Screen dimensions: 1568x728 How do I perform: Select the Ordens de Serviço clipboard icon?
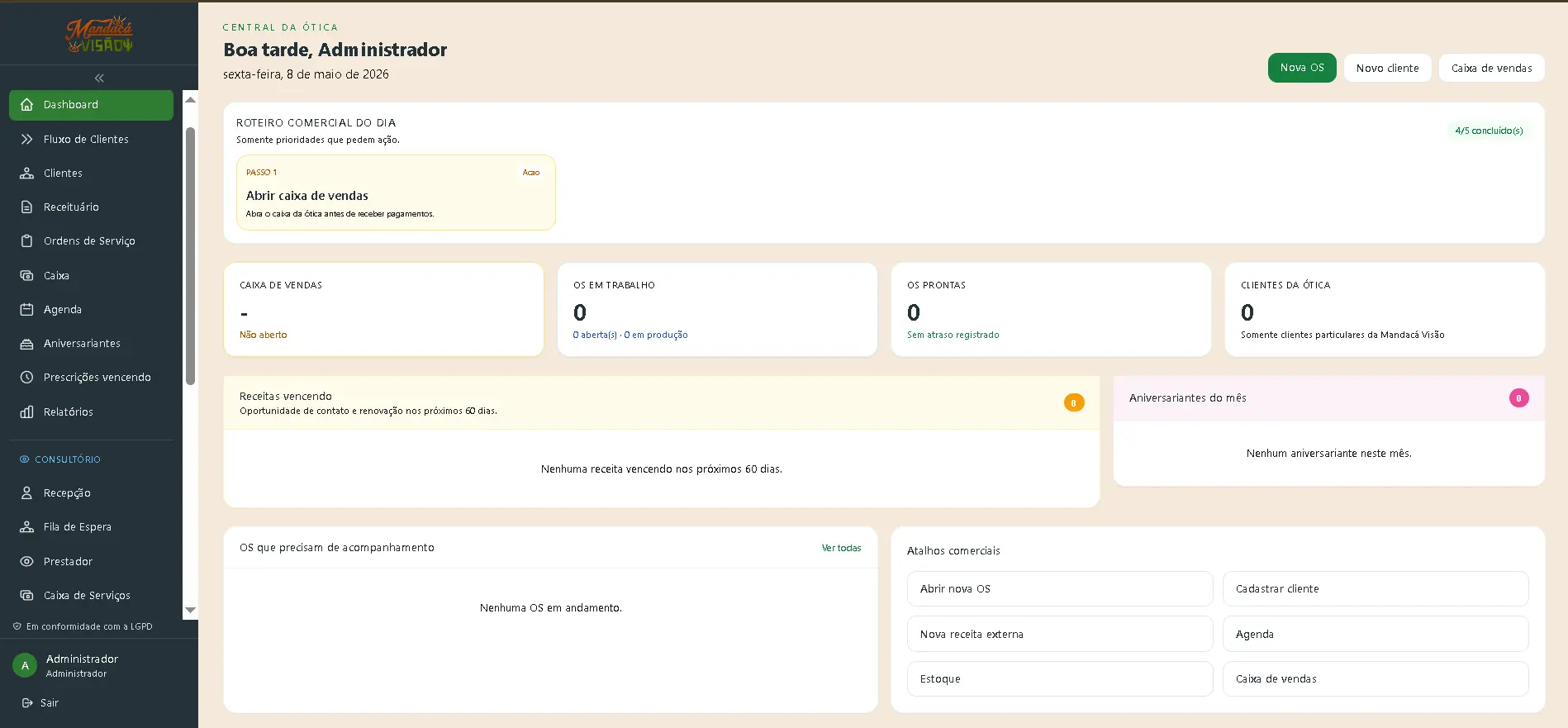26,240
